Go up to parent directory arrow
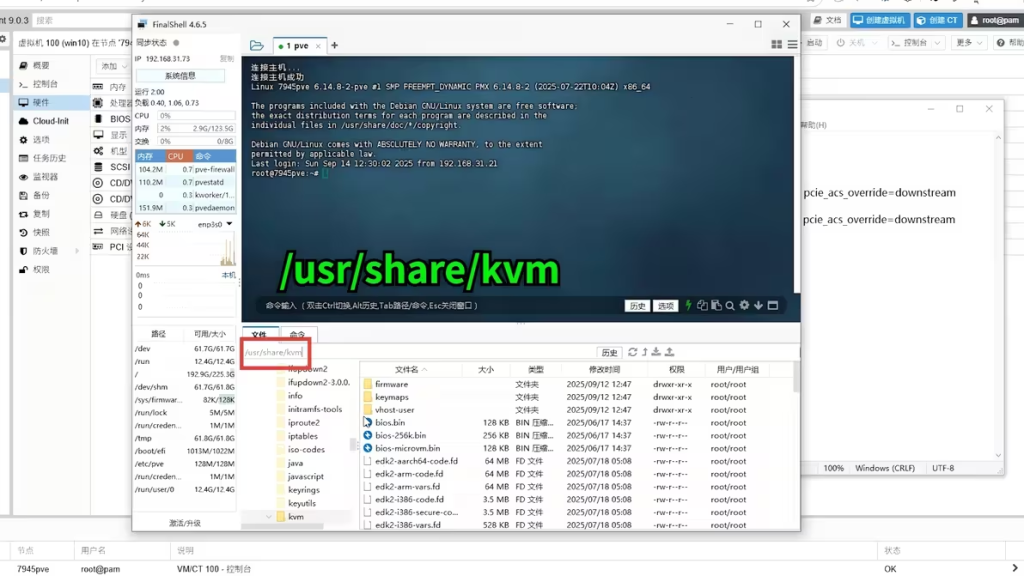 [x=645, y=352]
